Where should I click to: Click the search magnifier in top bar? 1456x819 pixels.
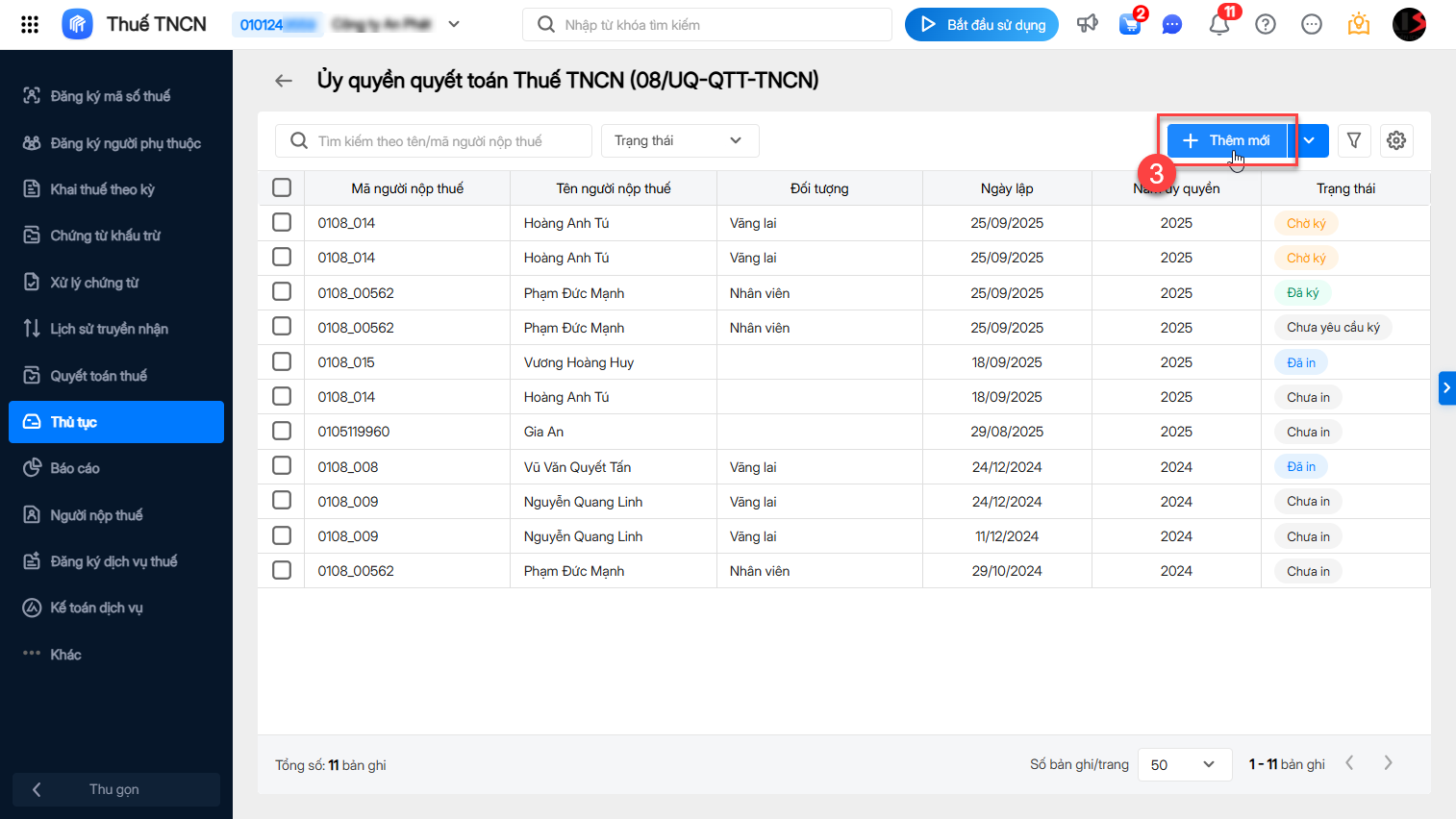546,24
